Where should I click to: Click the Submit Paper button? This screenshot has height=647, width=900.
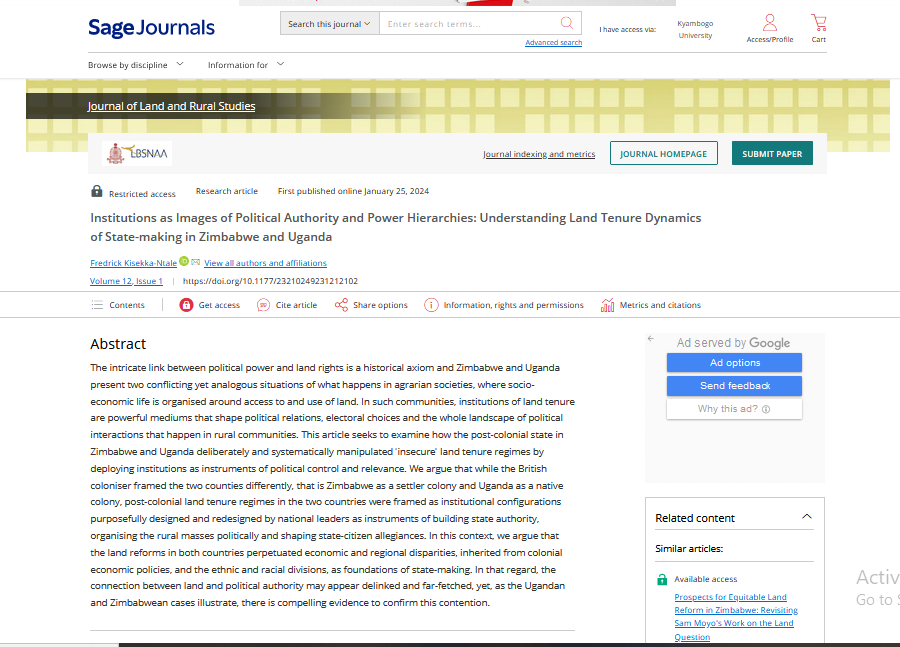[x=772, y=154]
